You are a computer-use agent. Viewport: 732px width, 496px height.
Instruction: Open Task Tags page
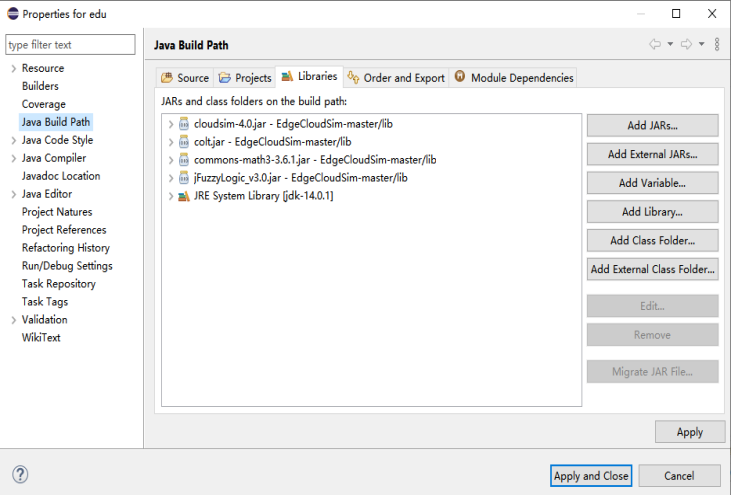(45, 302)
